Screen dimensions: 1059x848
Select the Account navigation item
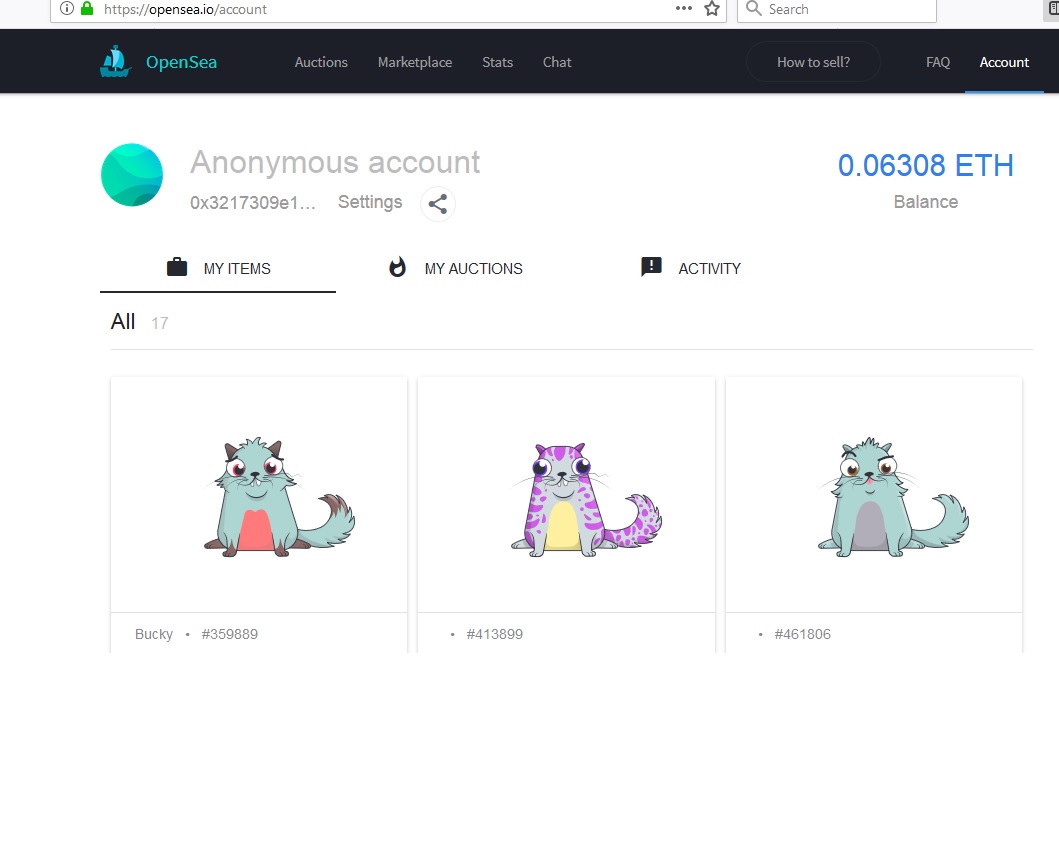(1004, 62)
